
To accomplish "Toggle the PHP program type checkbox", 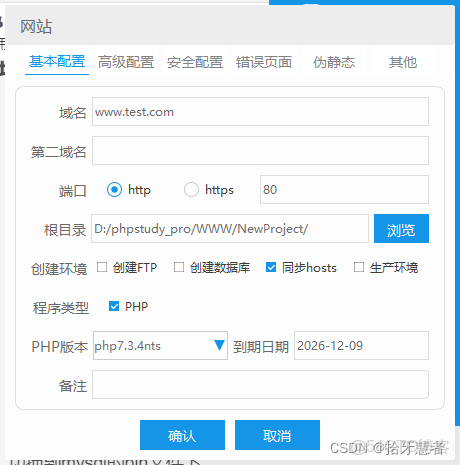I will [x=114, y=306].
